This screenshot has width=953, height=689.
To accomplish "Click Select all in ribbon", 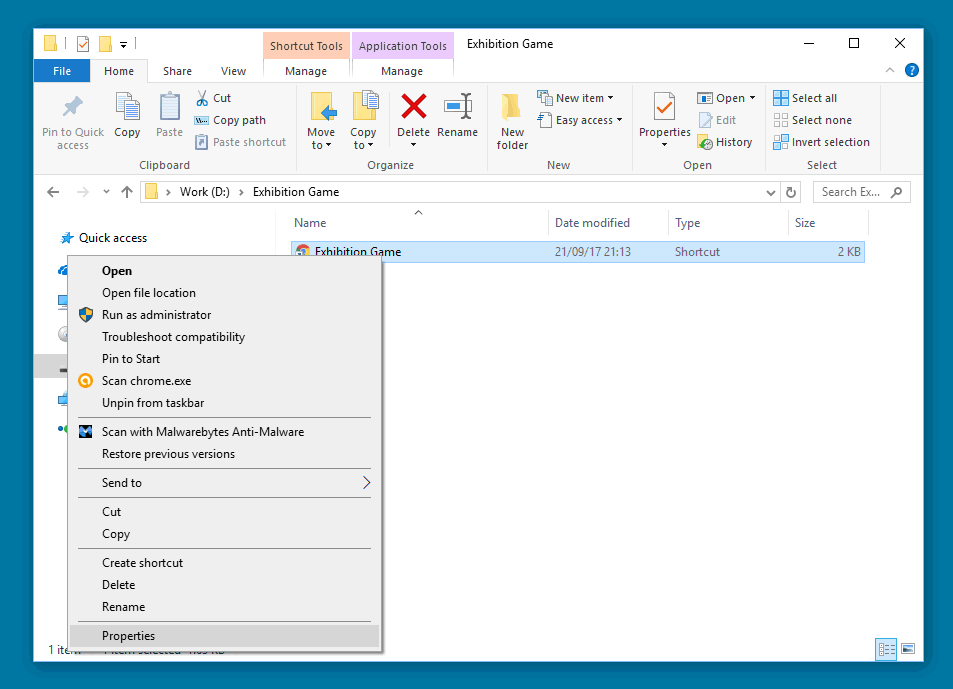I will (x=805, y=98).
